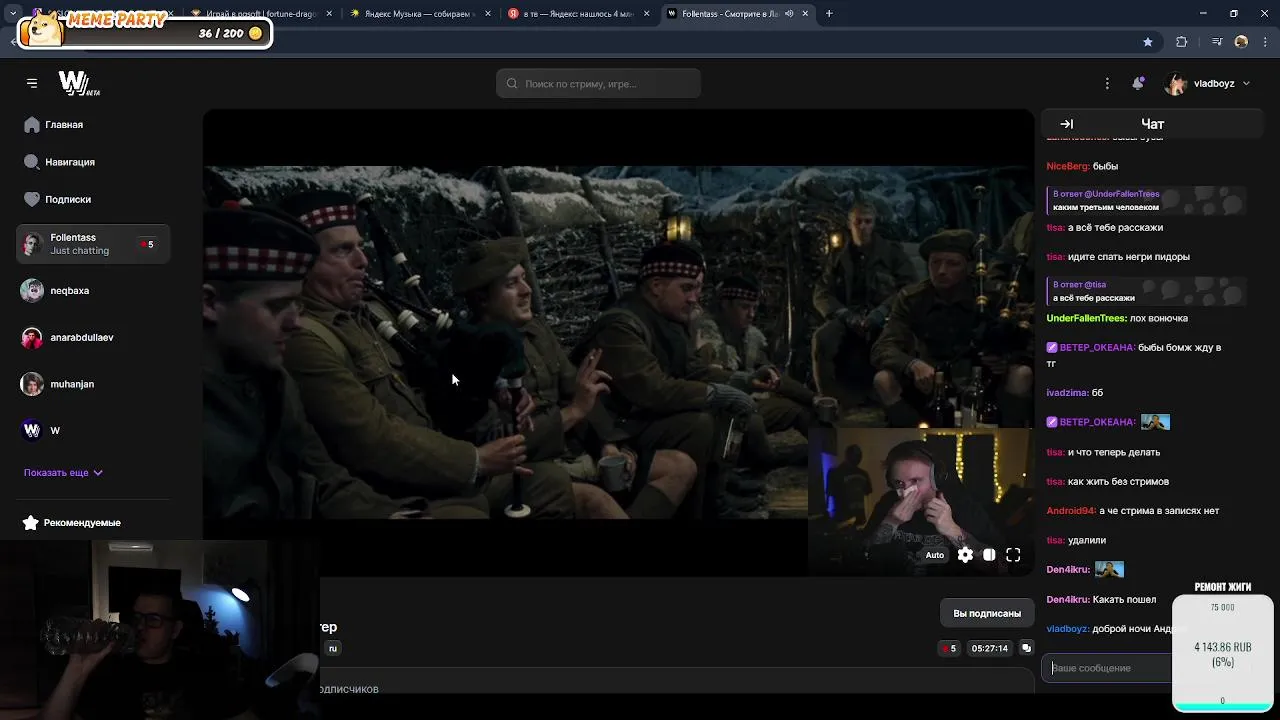Screen dimensions: 1280x720
Task: Click Chrome profile avatar in toolbar
Action: [1241, 41]
